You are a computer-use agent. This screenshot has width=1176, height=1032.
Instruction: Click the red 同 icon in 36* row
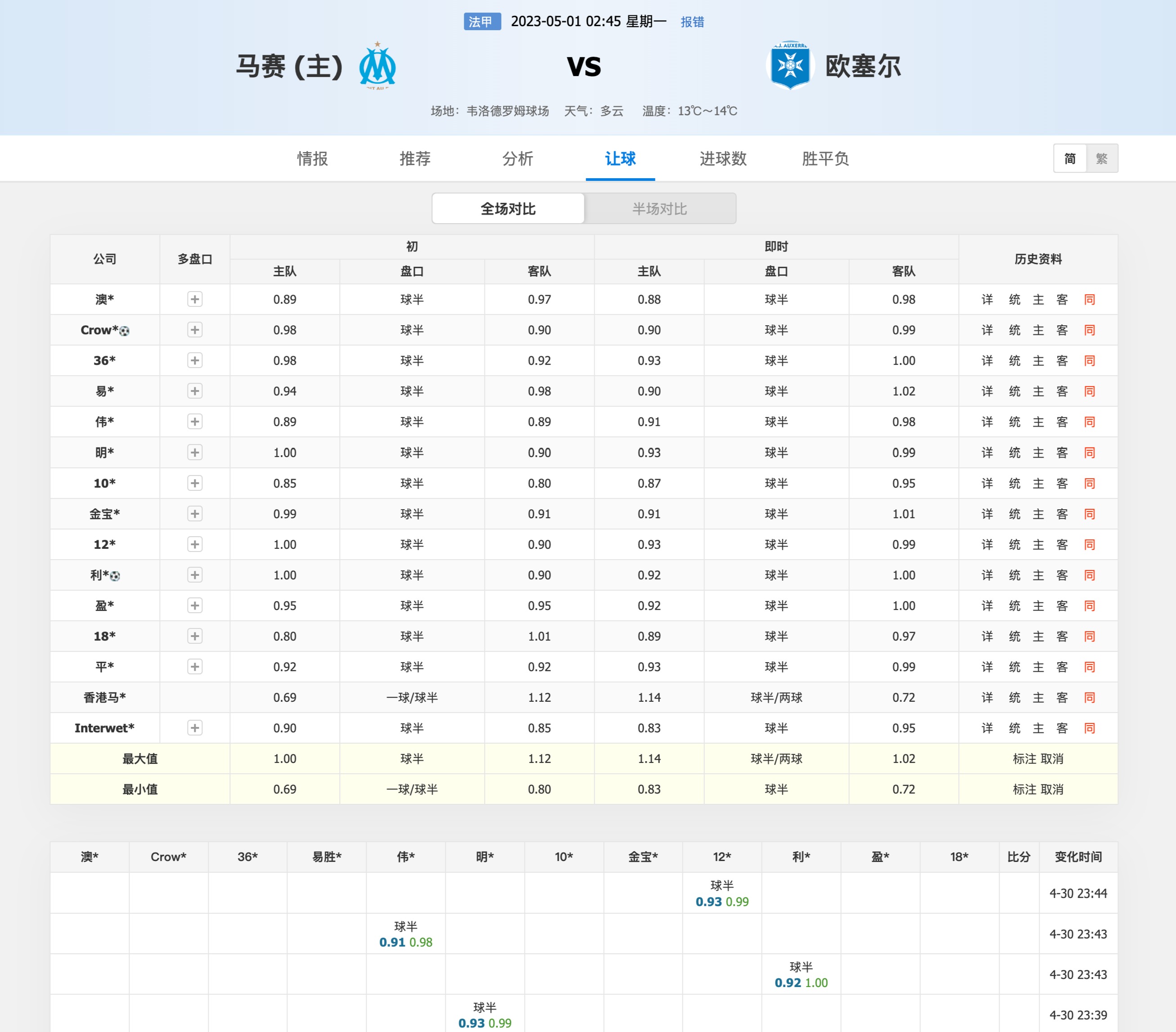point(1089,361)
